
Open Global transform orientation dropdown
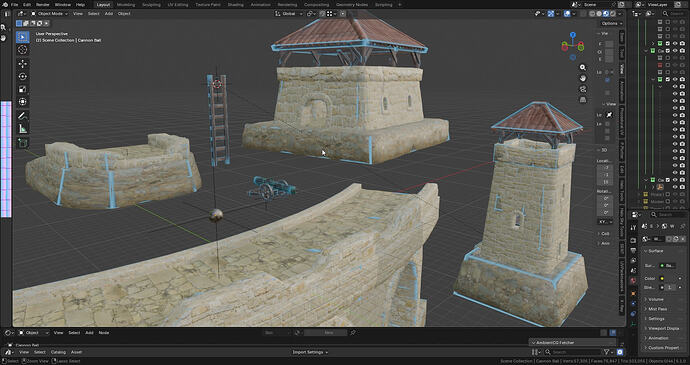pos(289,14)
